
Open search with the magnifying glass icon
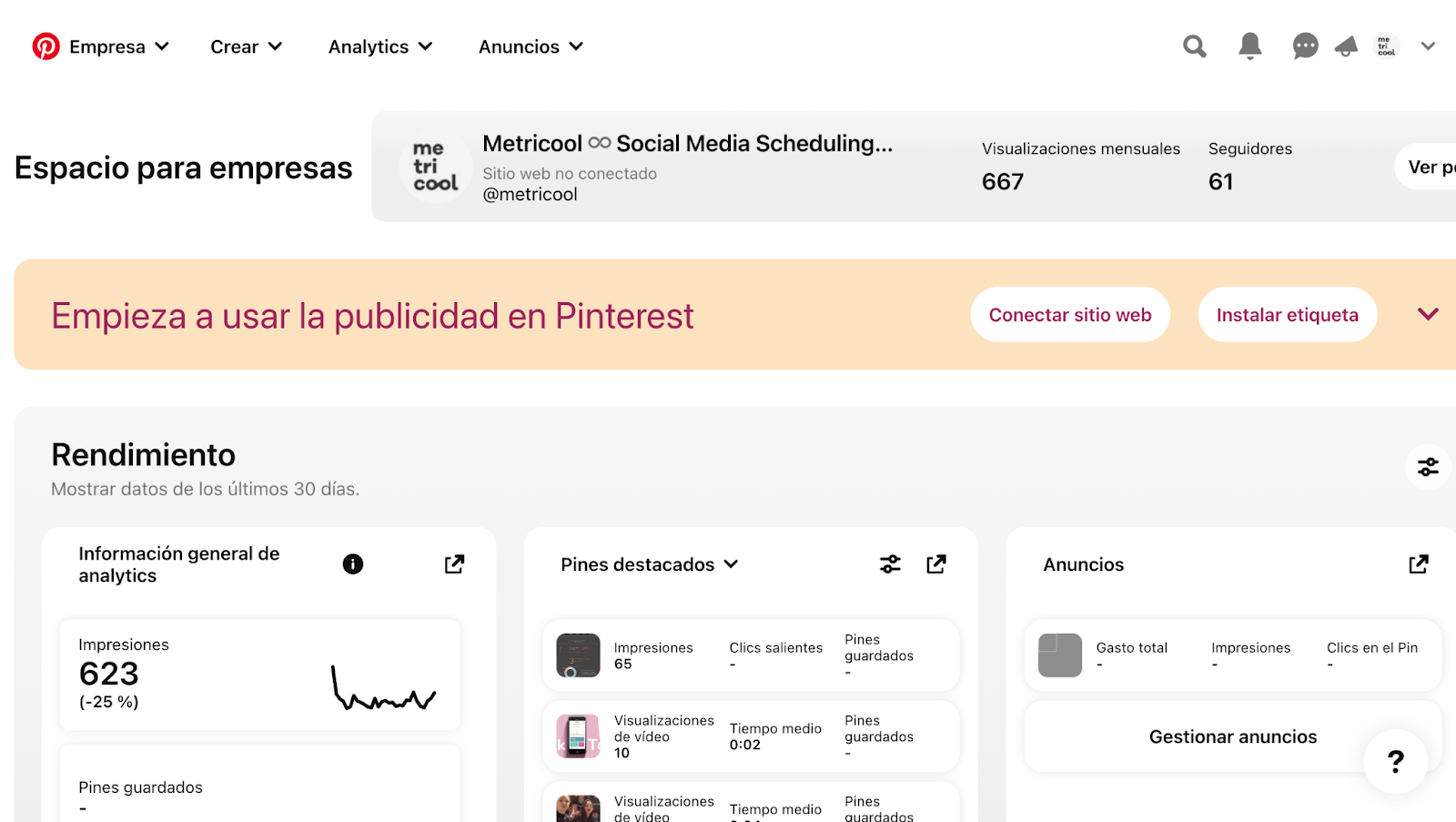point(1194,46)
